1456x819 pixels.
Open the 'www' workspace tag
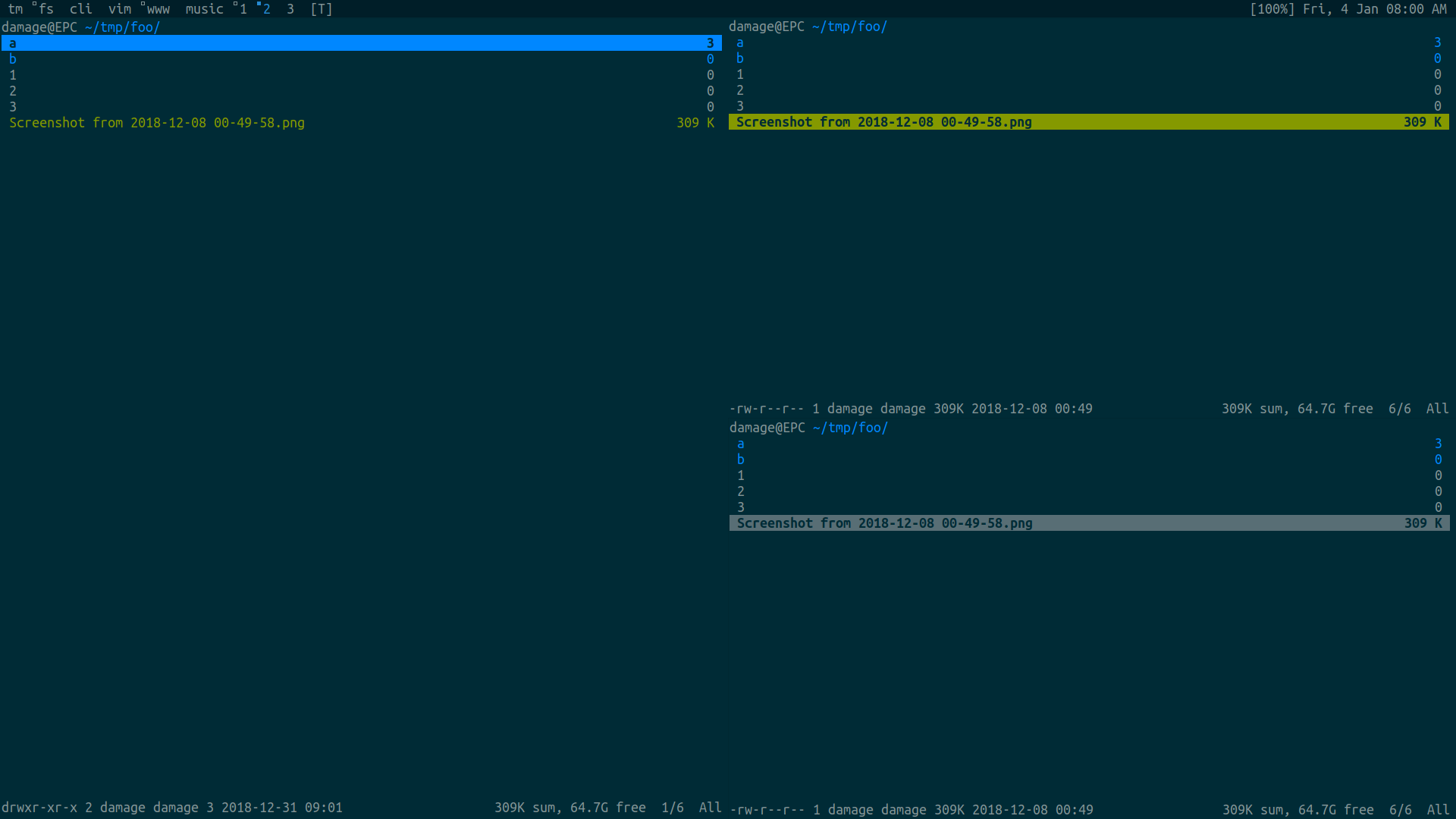click(x=158, y=9)
